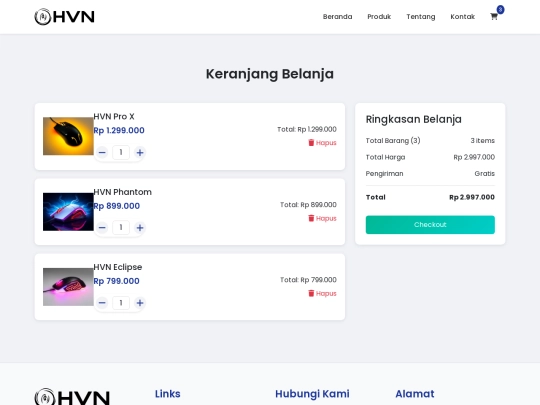Screen dimensions: 540x405
Task: Open the shopping cart icon in header
Action: coord(494,17)
